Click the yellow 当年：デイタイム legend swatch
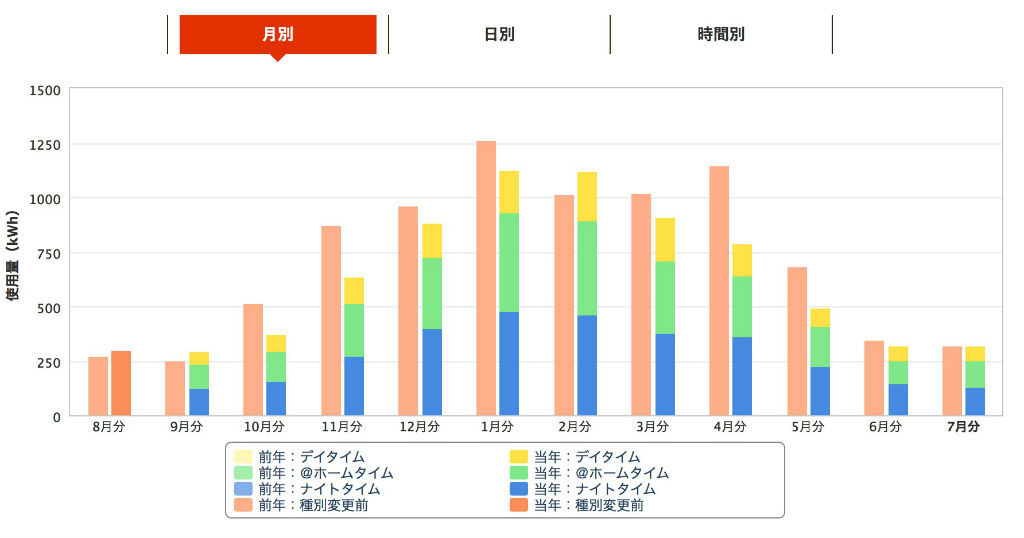1024x538 pixels. (x=519, y=457)
